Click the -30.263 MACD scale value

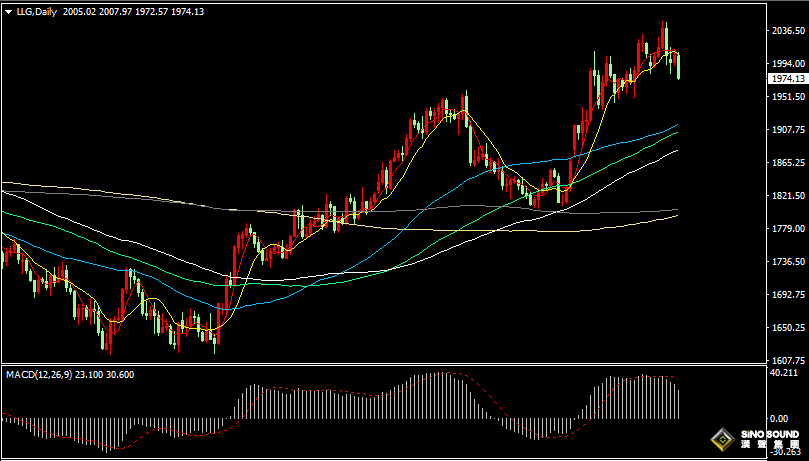[786, 450]
